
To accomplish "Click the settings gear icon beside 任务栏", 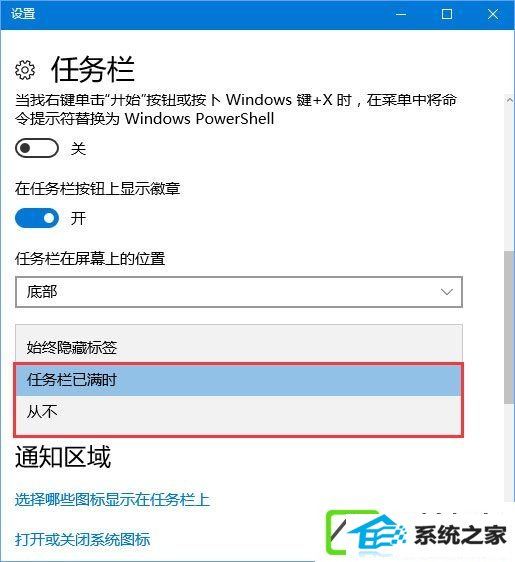I will tap(25, 70).
